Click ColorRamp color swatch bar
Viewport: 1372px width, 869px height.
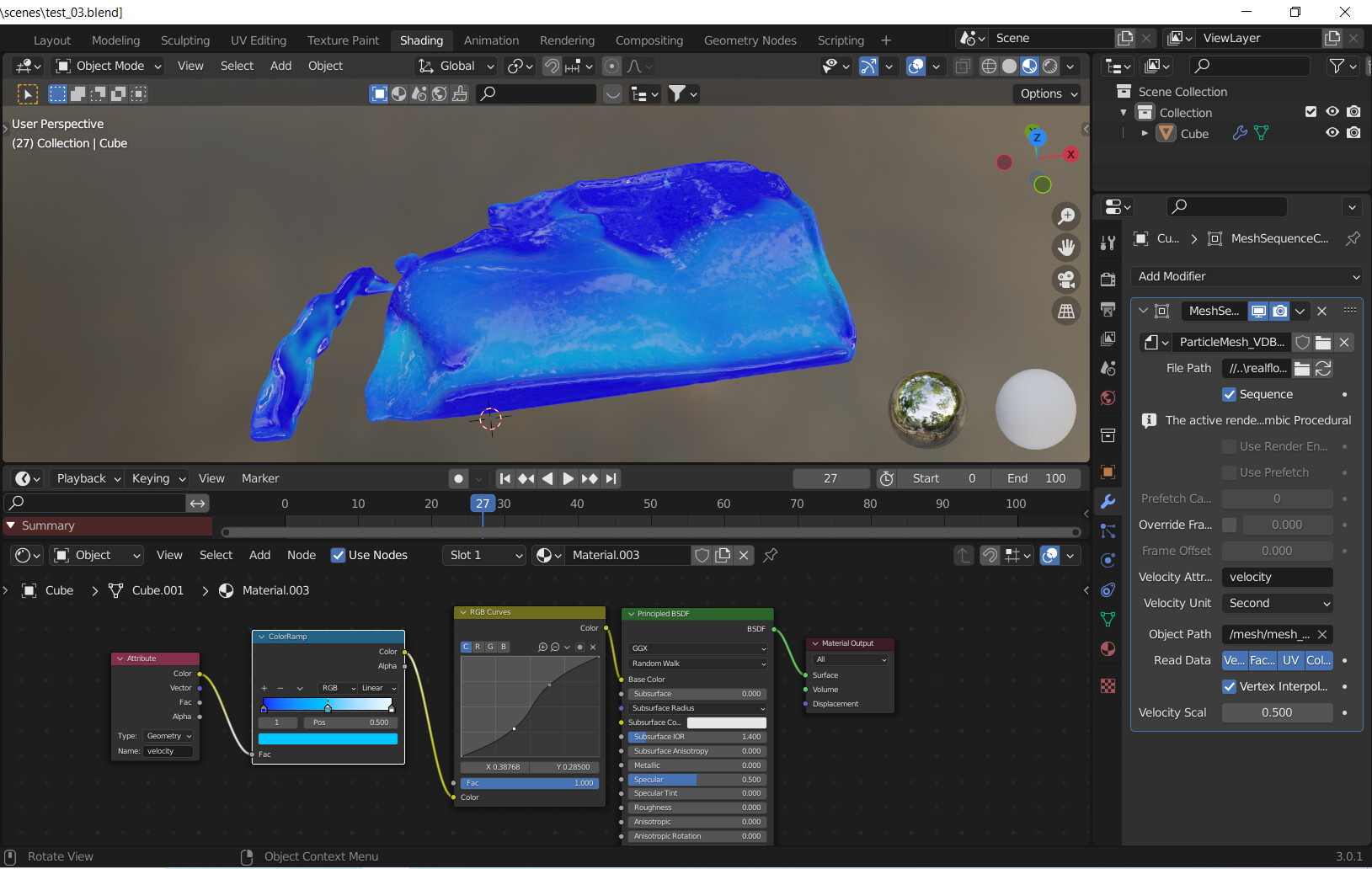pos(328,738)
